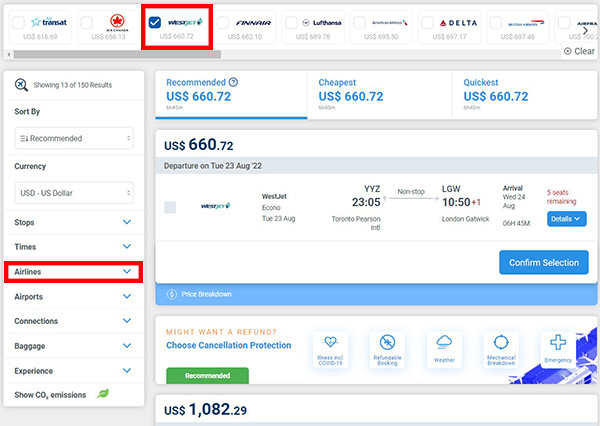Click the Price Breakdown dollar icon
This screenshot has width=600, height=426.
click(x=171, y=294)
